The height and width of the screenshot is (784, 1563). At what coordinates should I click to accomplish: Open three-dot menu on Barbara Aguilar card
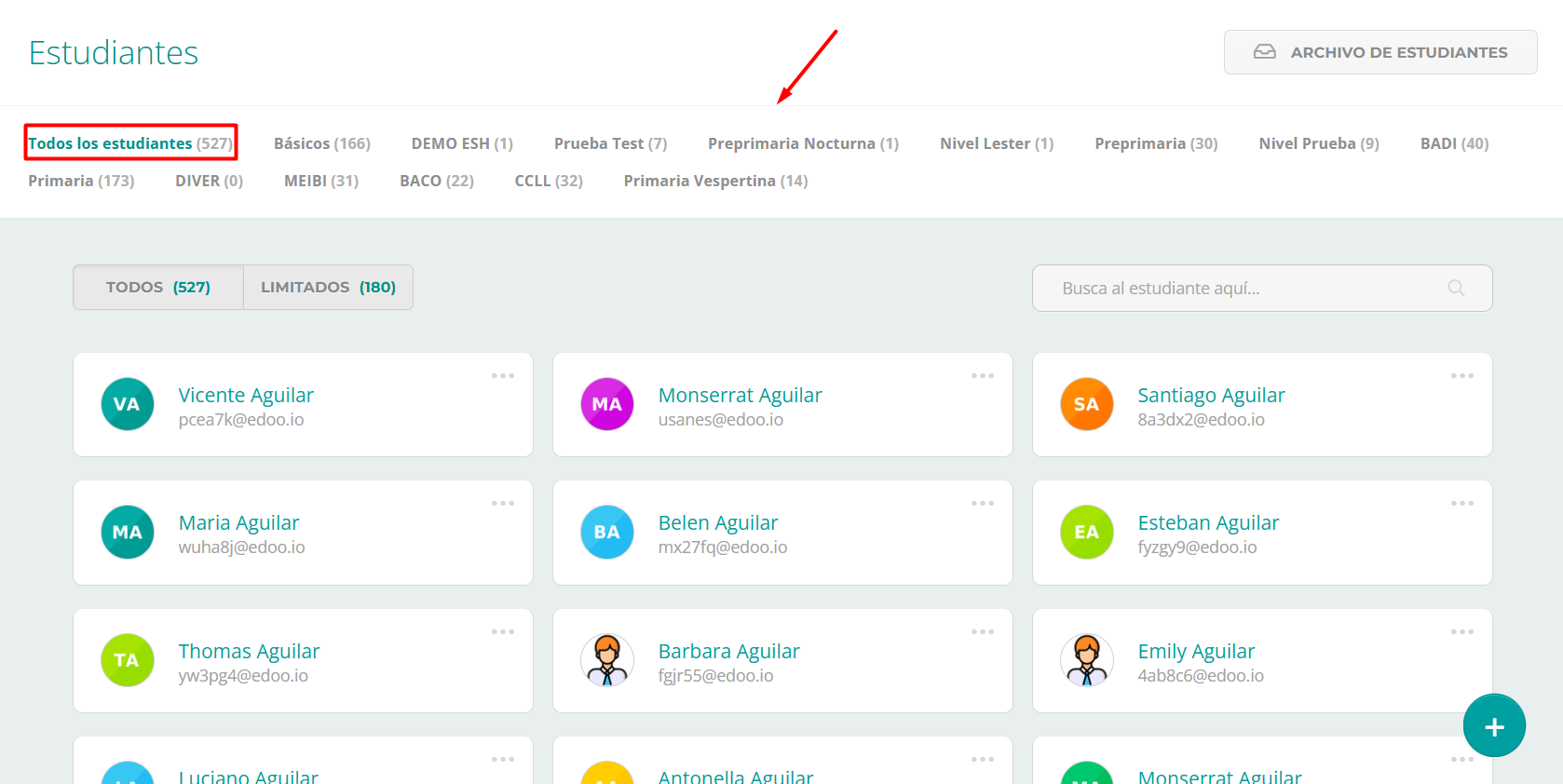(983, 632)
